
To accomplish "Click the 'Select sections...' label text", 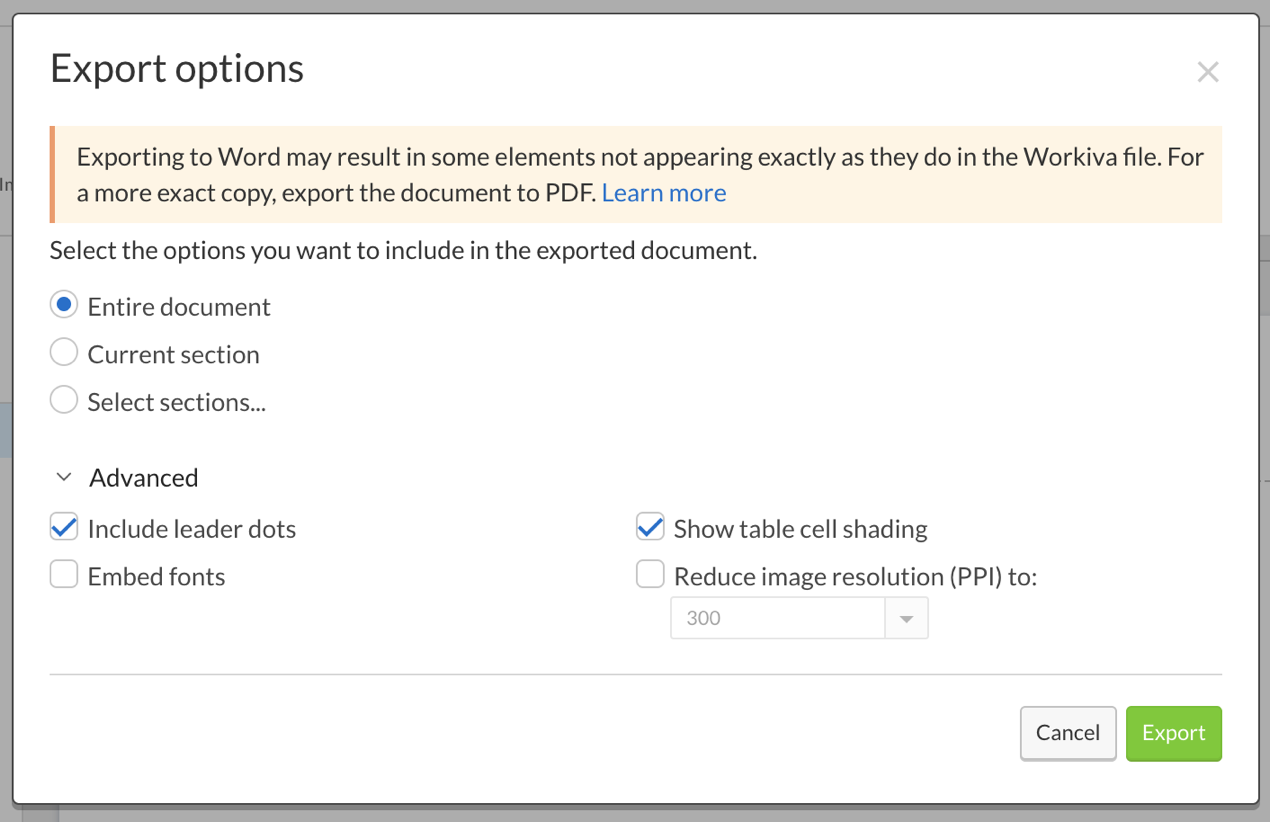I will click(176, 402).
